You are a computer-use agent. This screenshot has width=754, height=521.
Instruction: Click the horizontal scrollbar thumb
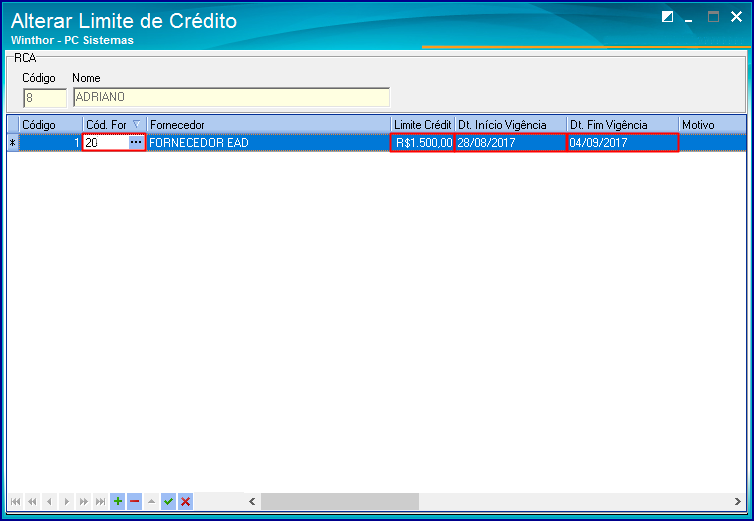(x=340, y=502)
